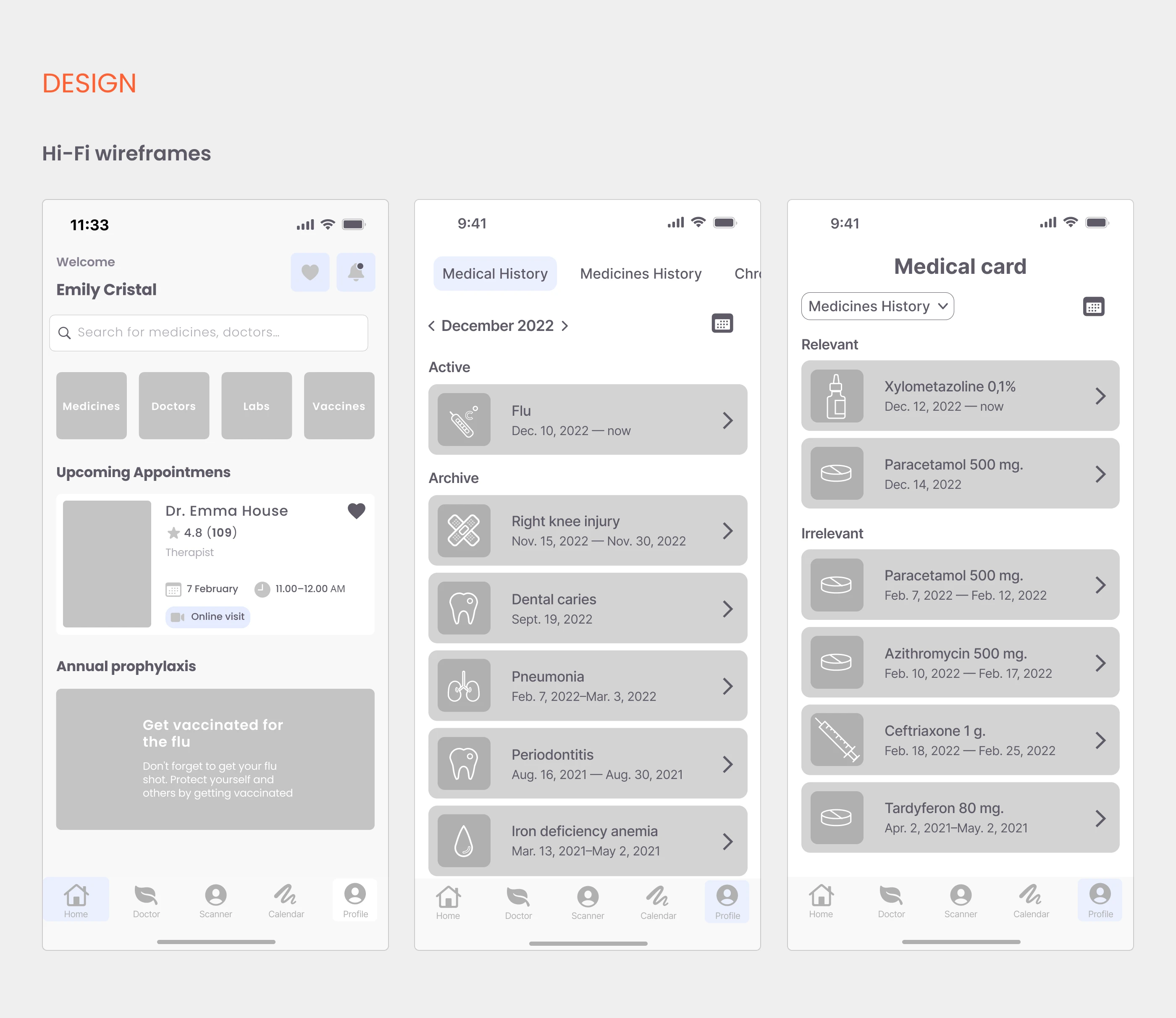Select Scanner tab in first screen's nav bar
This screenshot has width=1176, height=1018.
[216, 900]
